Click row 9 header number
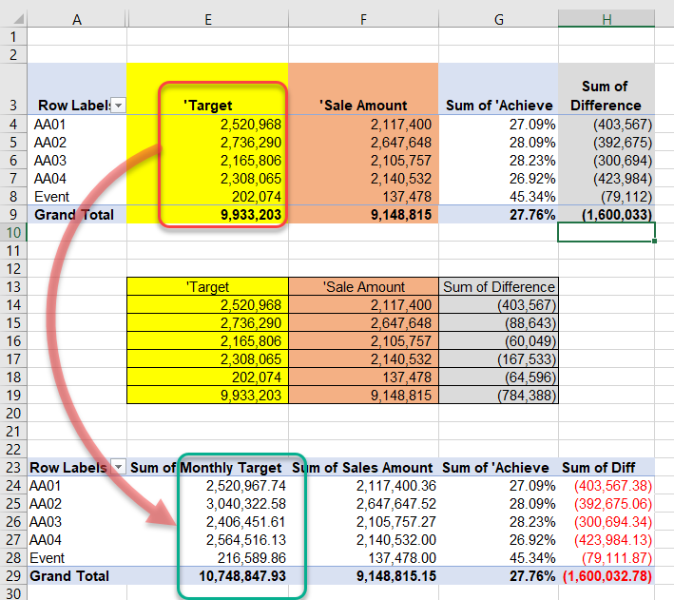This screenshot has width=674, height=600. pos(14,214)
